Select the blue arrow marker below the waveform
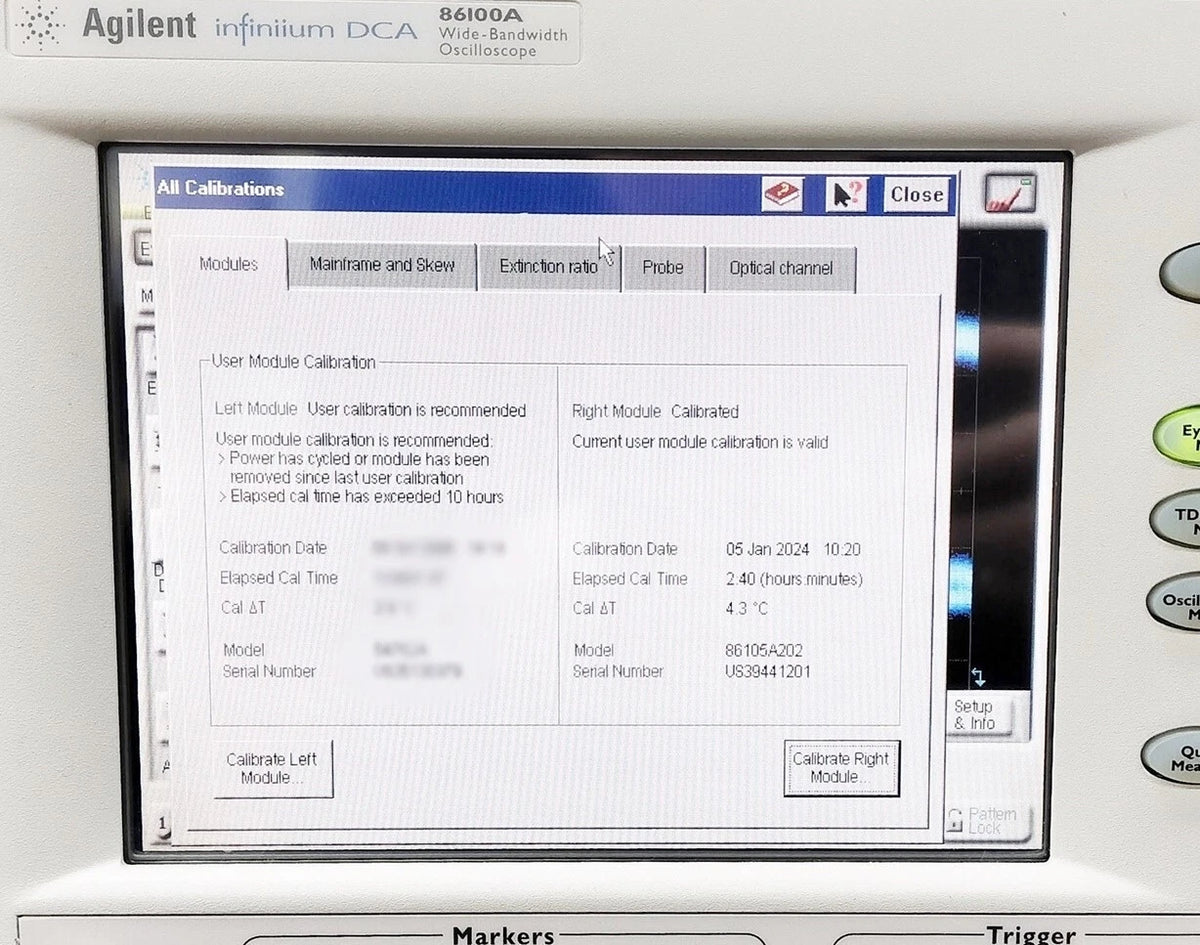This screenshot has height=945, width=1200. pos(978,677)
